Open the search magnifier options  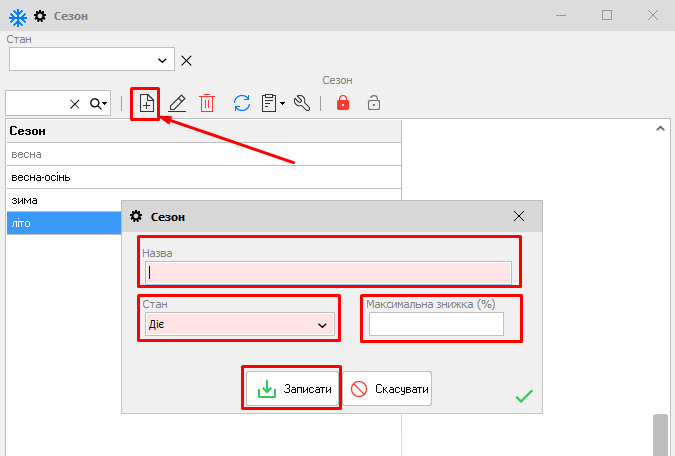pyautogui.click(x=98, y=104)
